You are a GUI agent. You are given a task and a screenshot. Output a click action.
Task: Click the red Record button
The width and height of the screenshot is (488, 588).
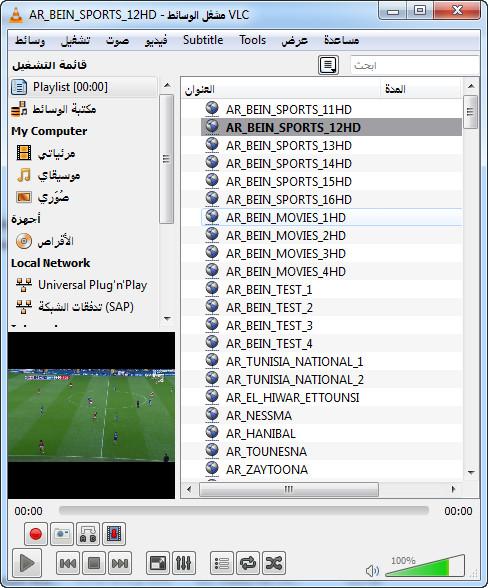36,534
